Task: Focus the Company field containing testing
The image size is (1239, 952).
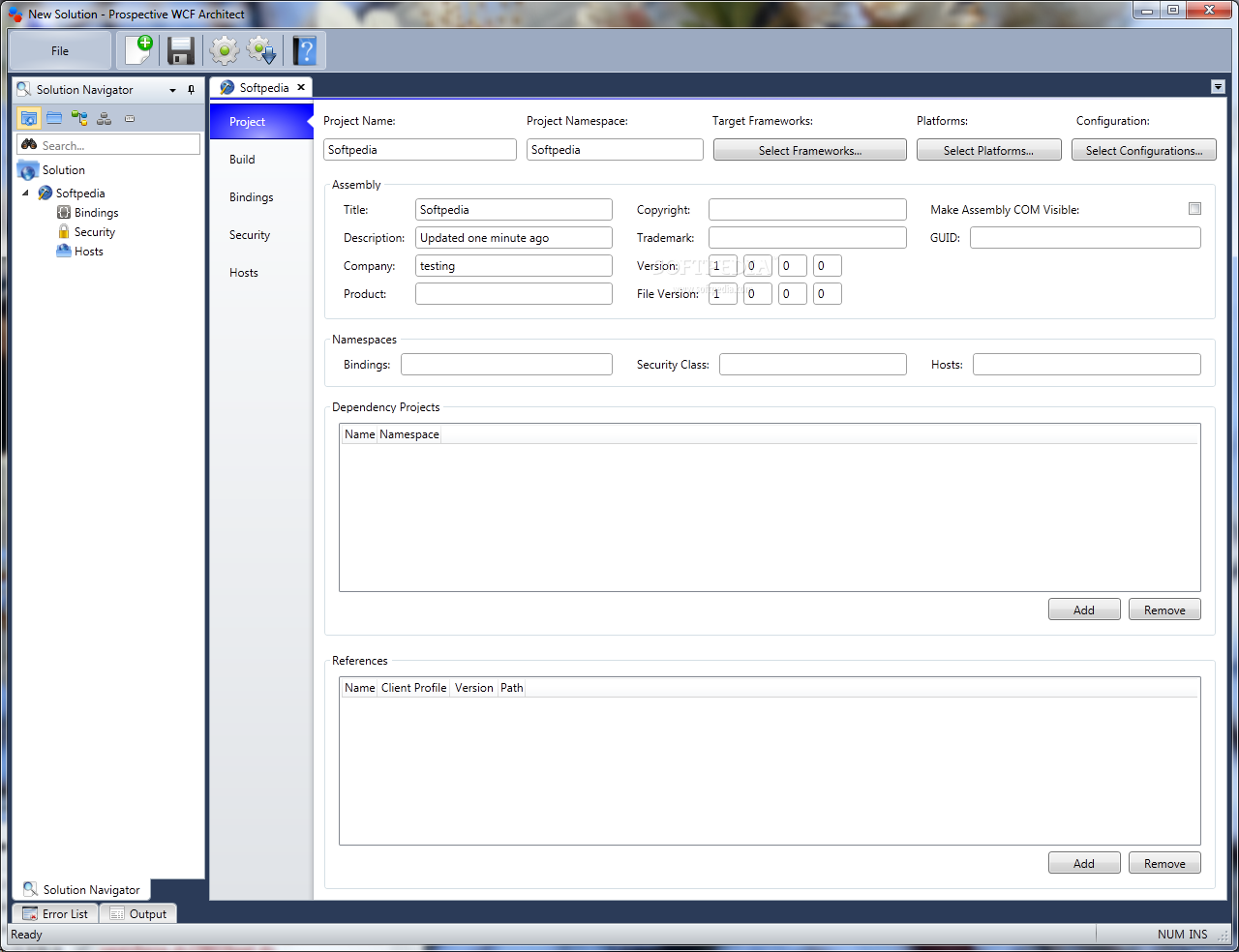Action: (x=514, y=266)
